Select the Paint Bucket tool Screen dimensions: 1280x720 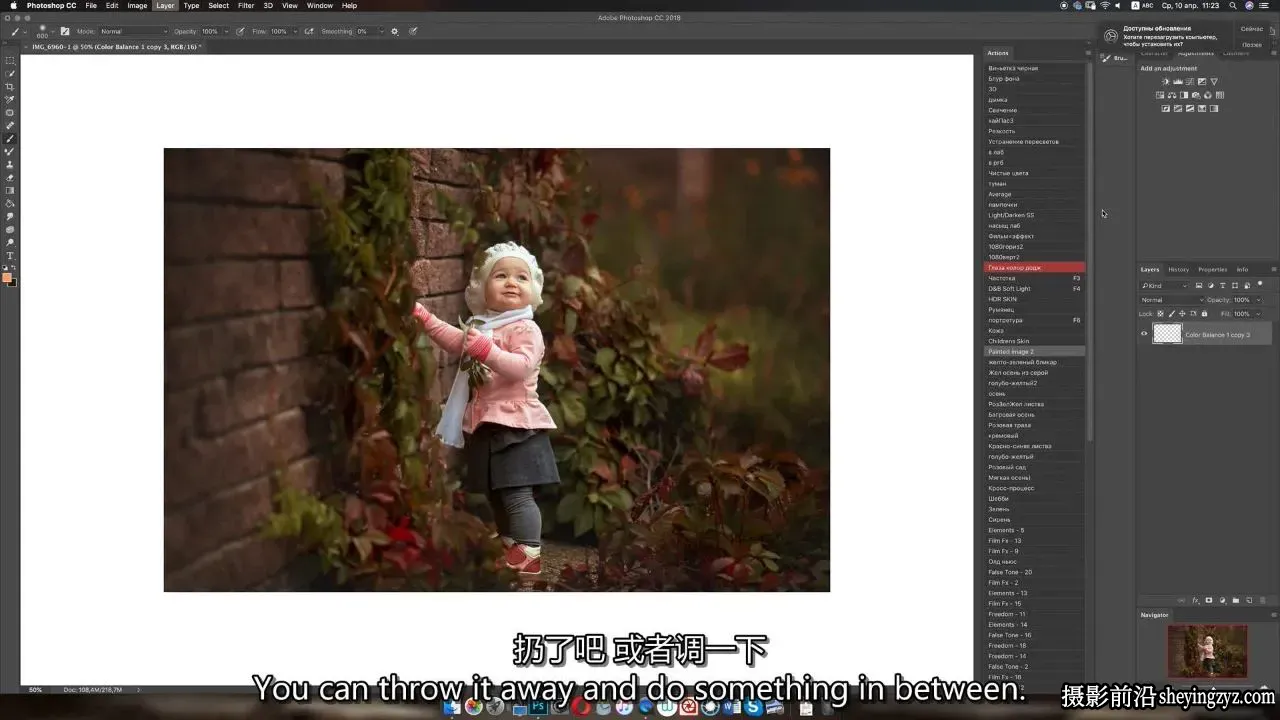[x=10, y=203]
